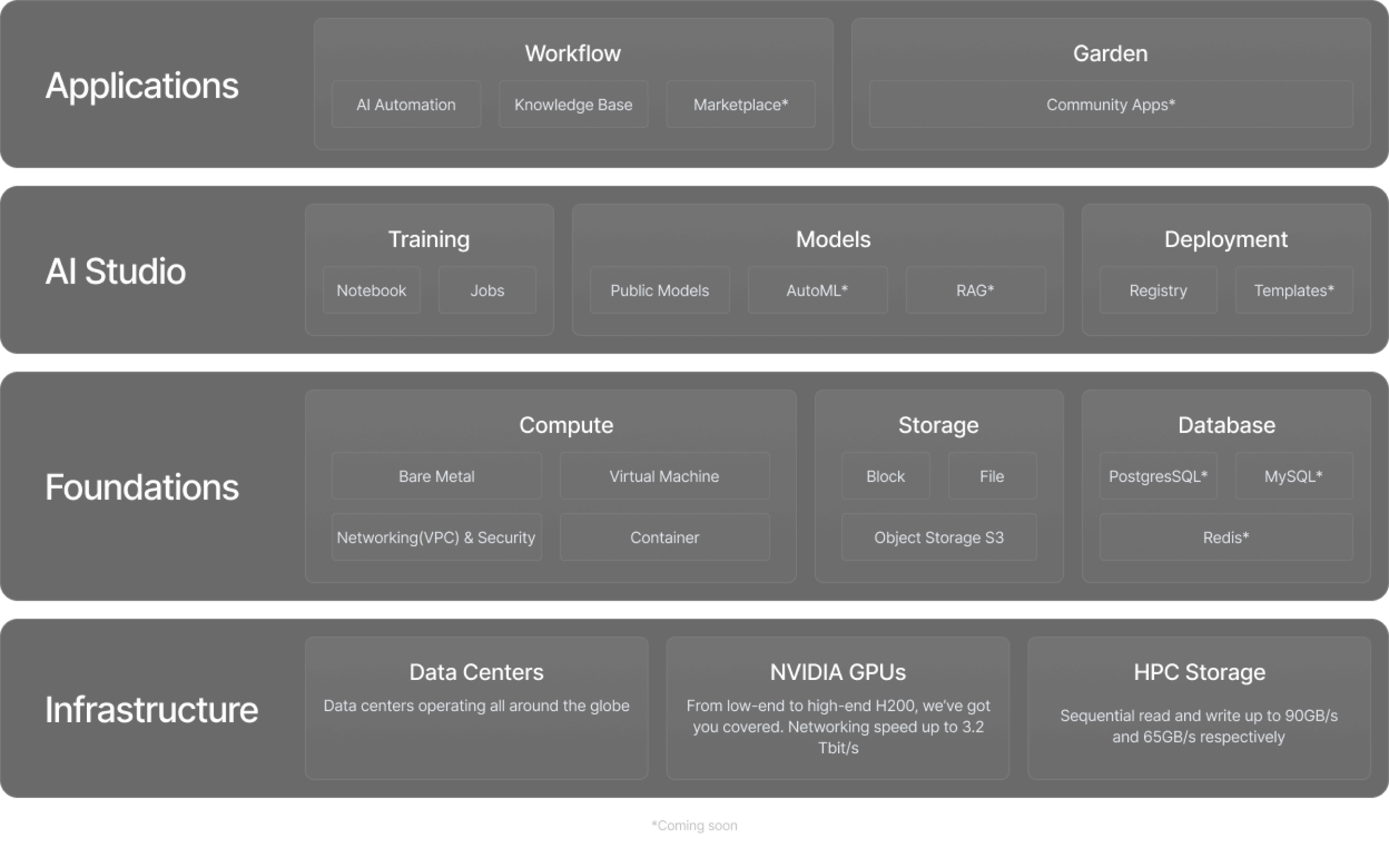1389x868 pixels.
Task: Open the Object Storage S3 box
Action: point(939,537)
